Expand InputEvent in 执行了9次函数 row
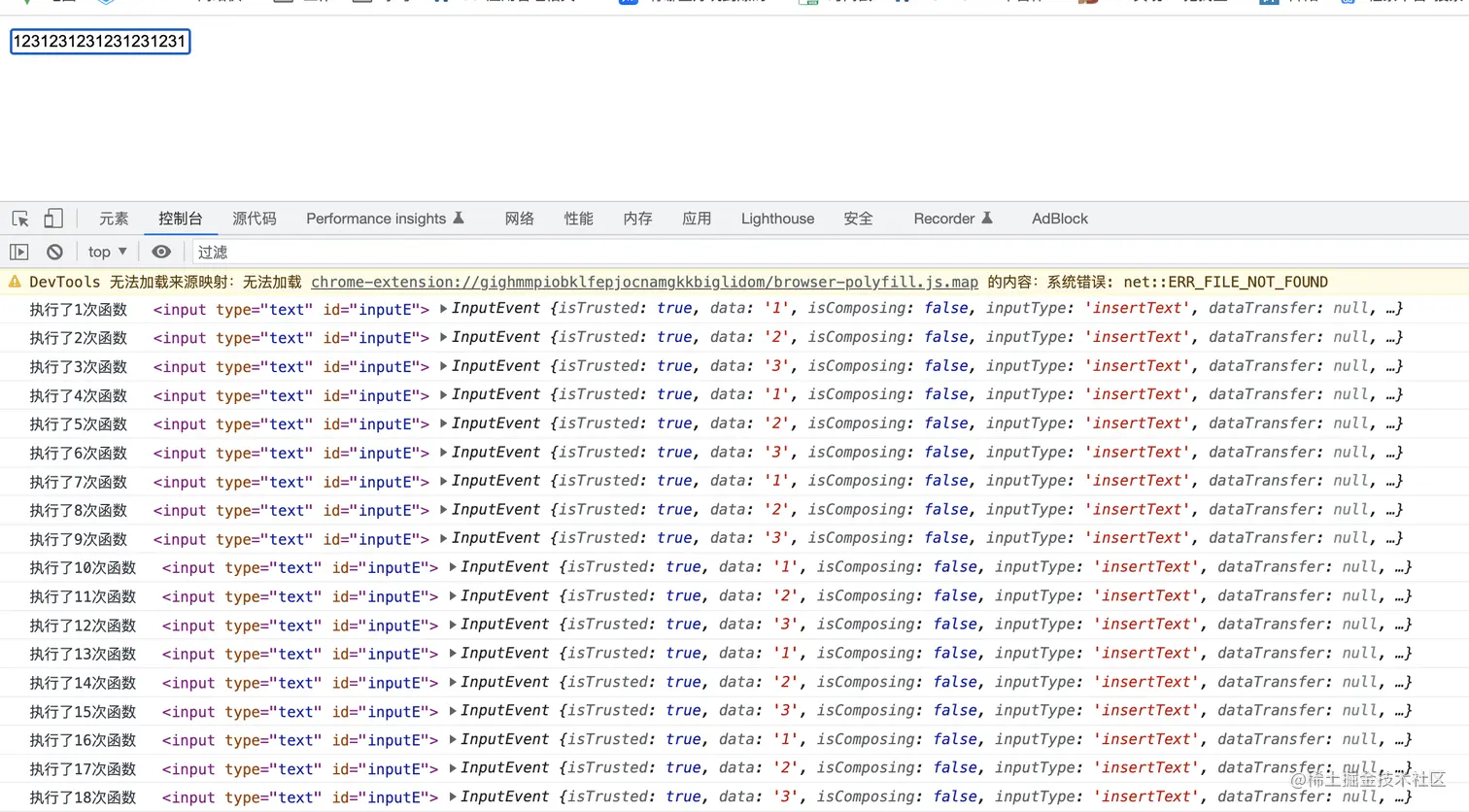Screen dimensions: 1469x812 (444, 538)
